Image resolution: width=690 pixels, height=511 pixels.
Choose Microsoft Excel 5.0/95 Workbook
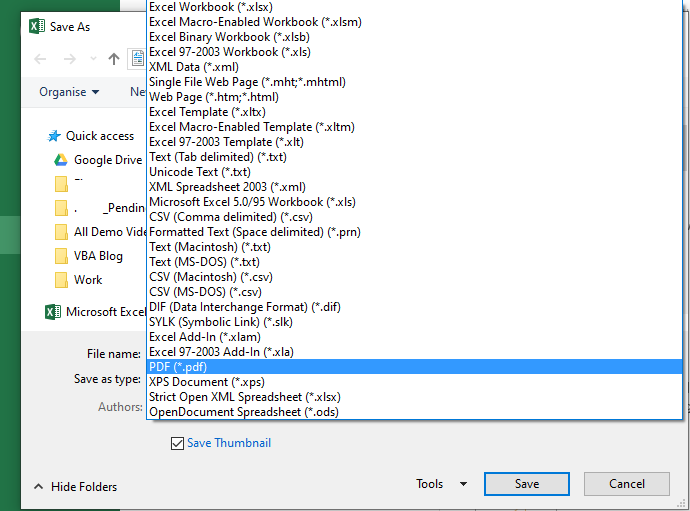[414, 202]
